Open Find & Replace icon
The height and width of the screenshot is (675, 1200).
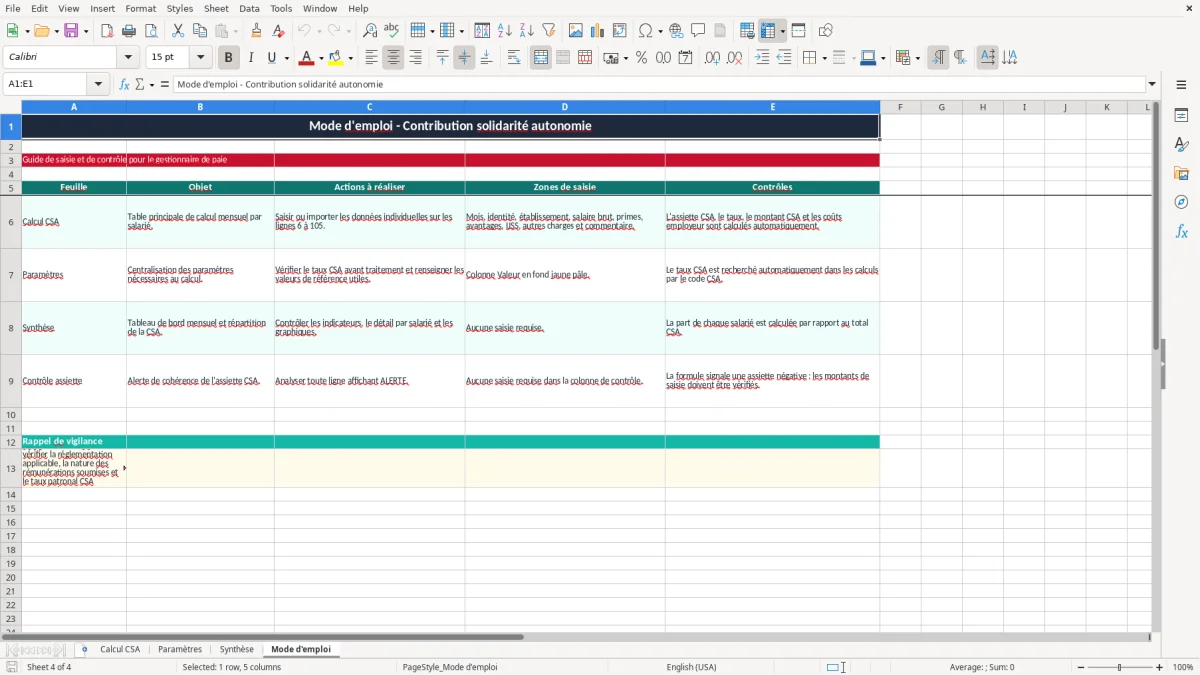370,31
